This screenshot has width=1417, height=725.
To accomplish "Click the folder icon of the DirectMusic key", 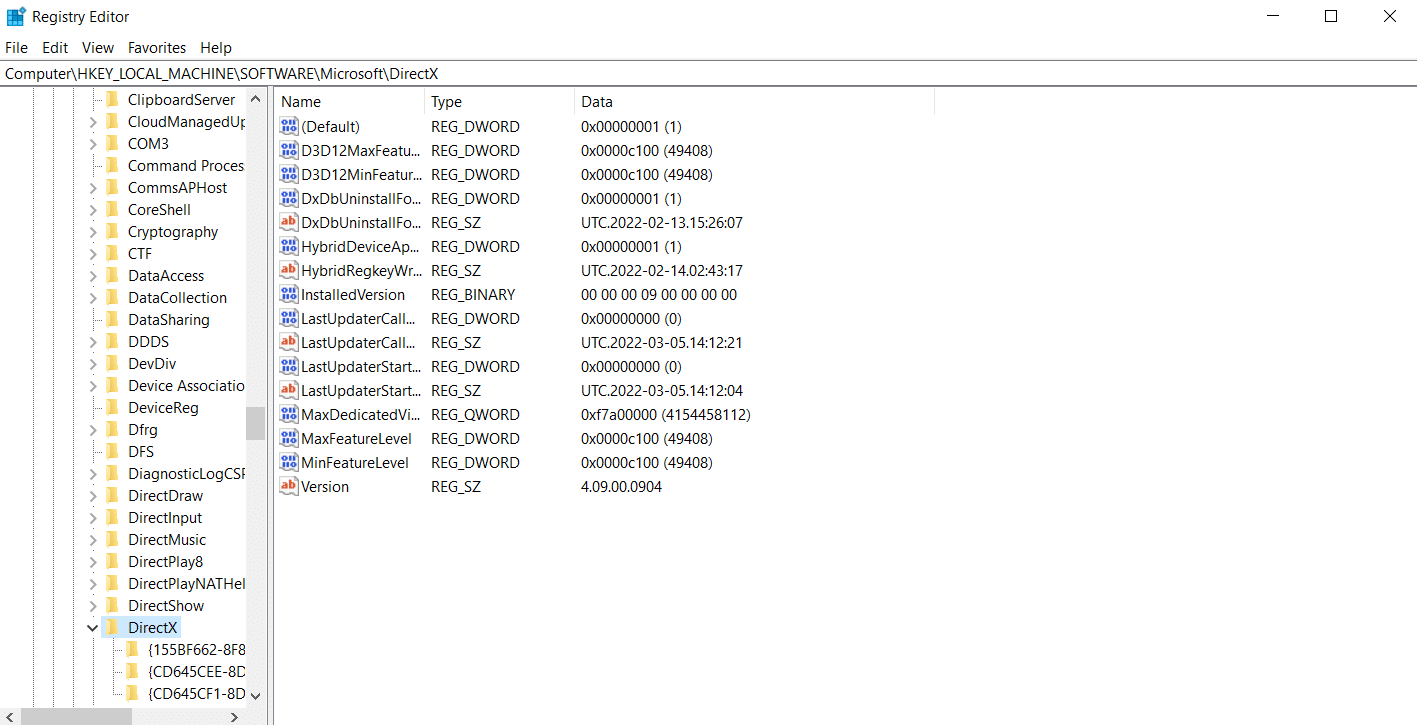I will (113, 540).
